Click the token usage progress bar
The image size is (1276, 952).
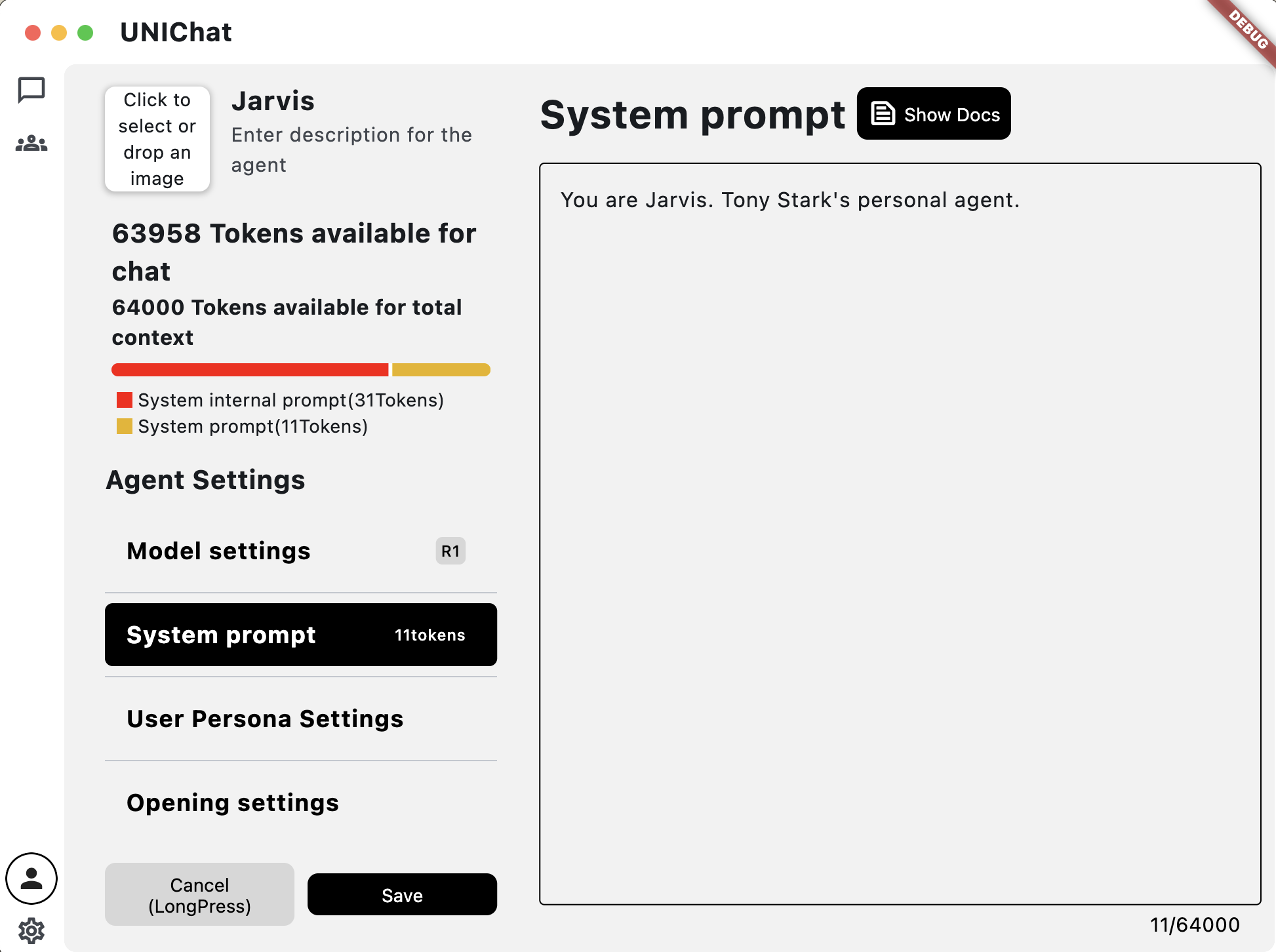pyautogui.click(x=300, y=370)
